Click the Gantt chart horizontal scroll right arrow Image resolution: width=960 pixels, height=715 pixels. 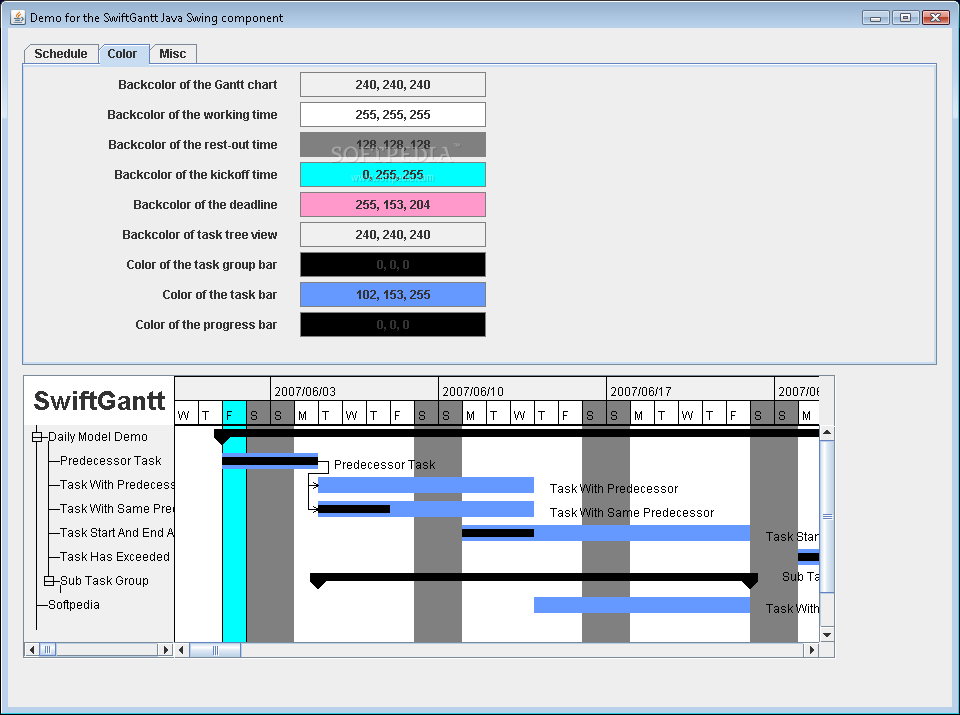point(812,650)
